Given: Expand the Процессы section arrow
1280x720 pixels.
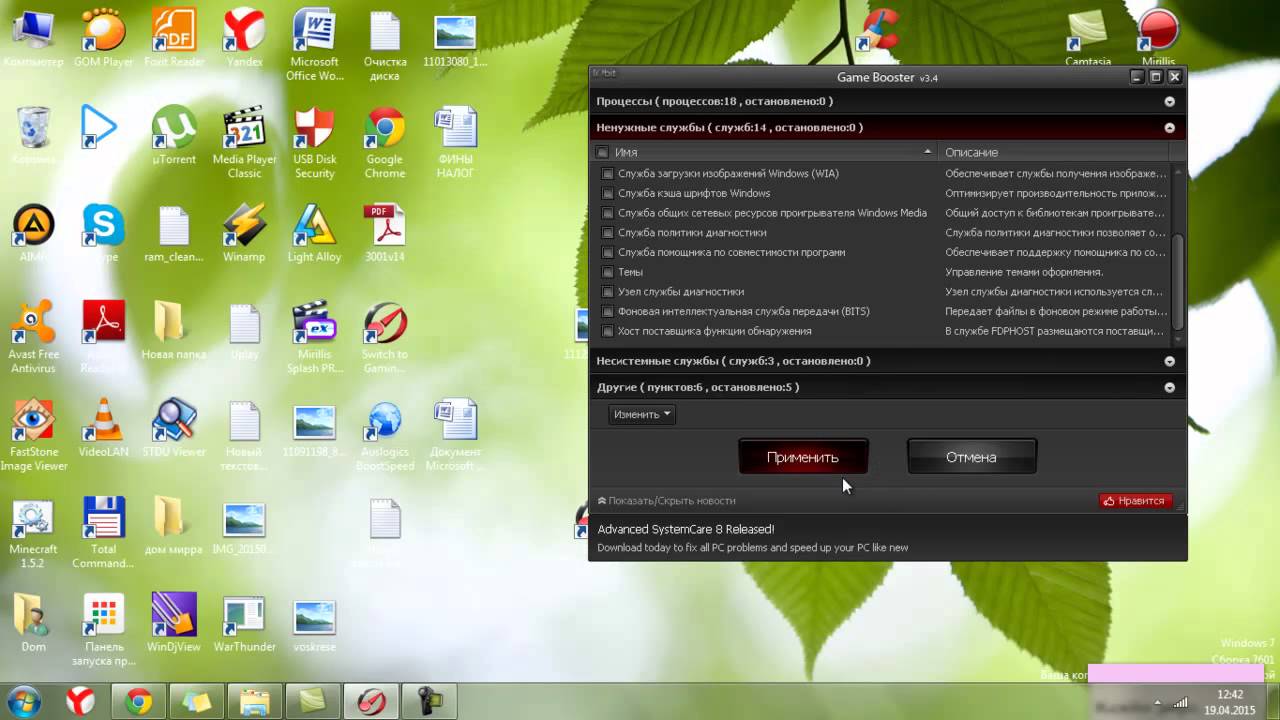Looking at the screenshot, I should coord(1169,101).
